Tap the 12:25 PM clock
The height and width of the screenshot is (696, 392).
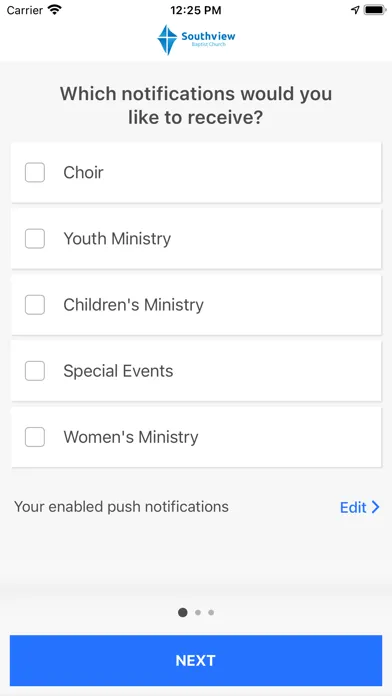click(196, 10)
